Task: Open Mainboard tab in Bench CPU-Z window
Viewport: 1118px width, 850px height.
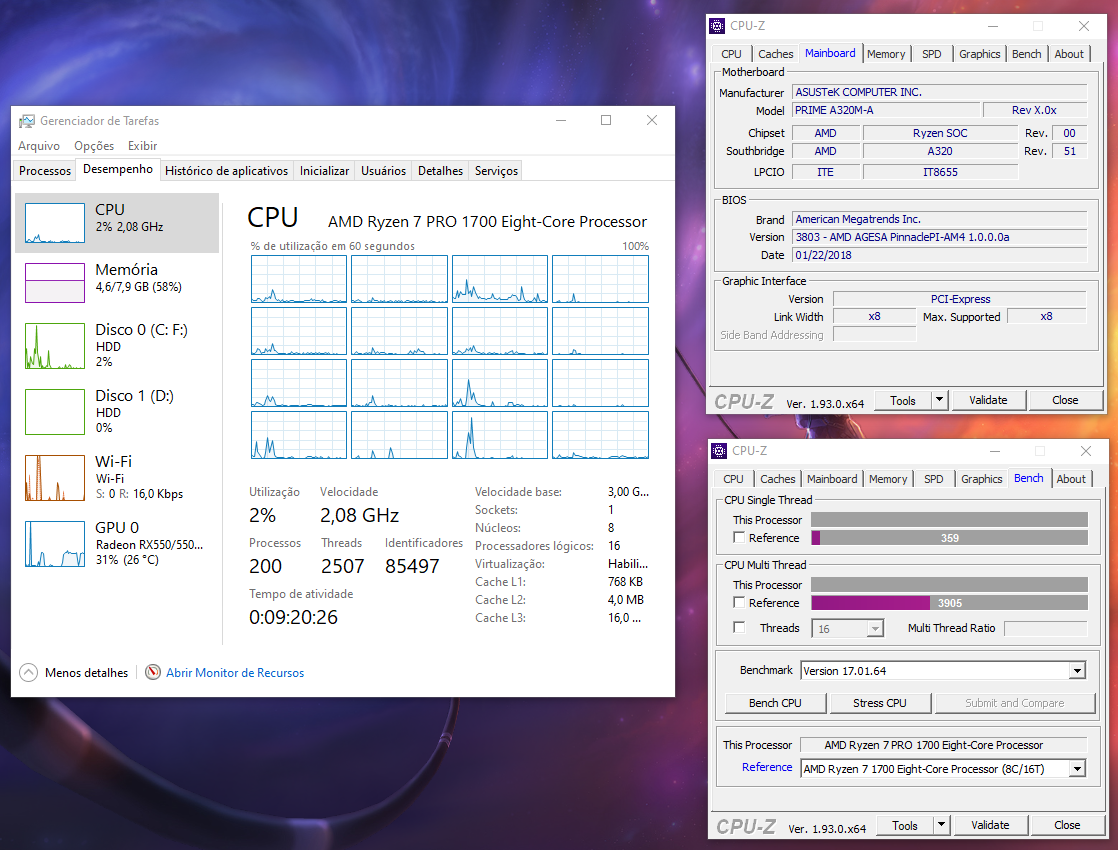Action: (832, 479)
